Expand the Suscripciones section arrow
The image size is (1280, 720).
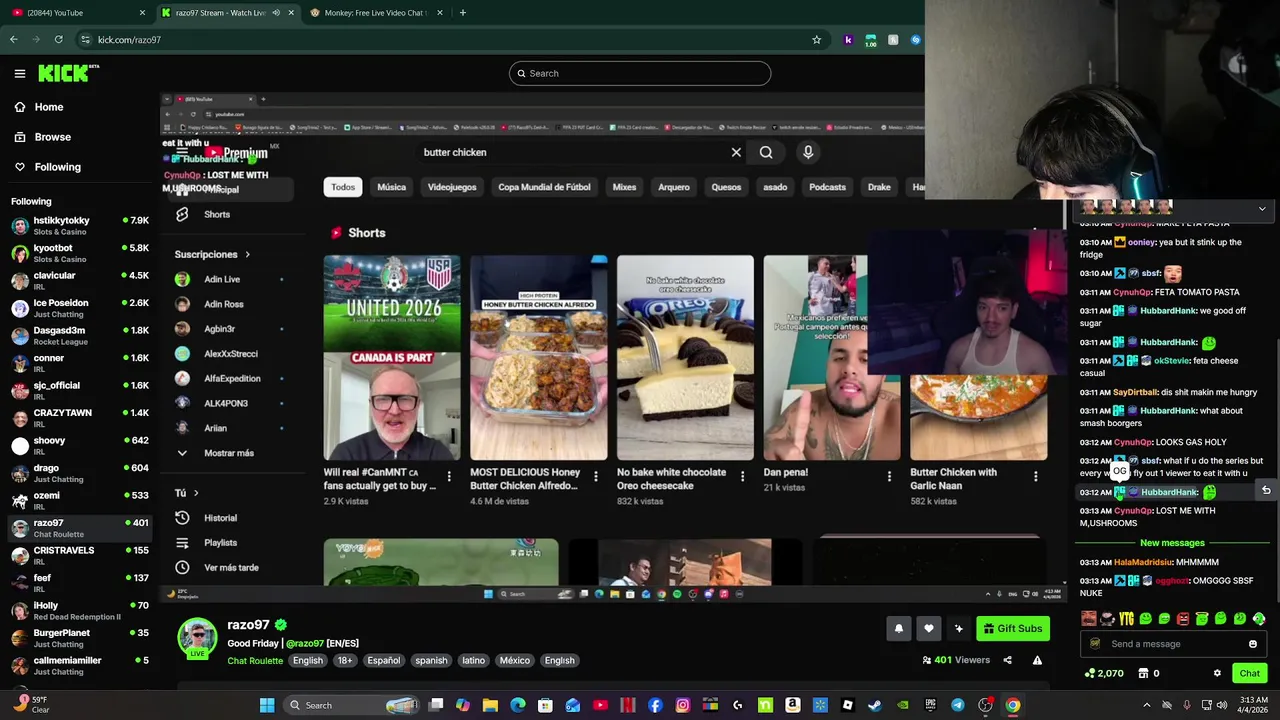247,254
